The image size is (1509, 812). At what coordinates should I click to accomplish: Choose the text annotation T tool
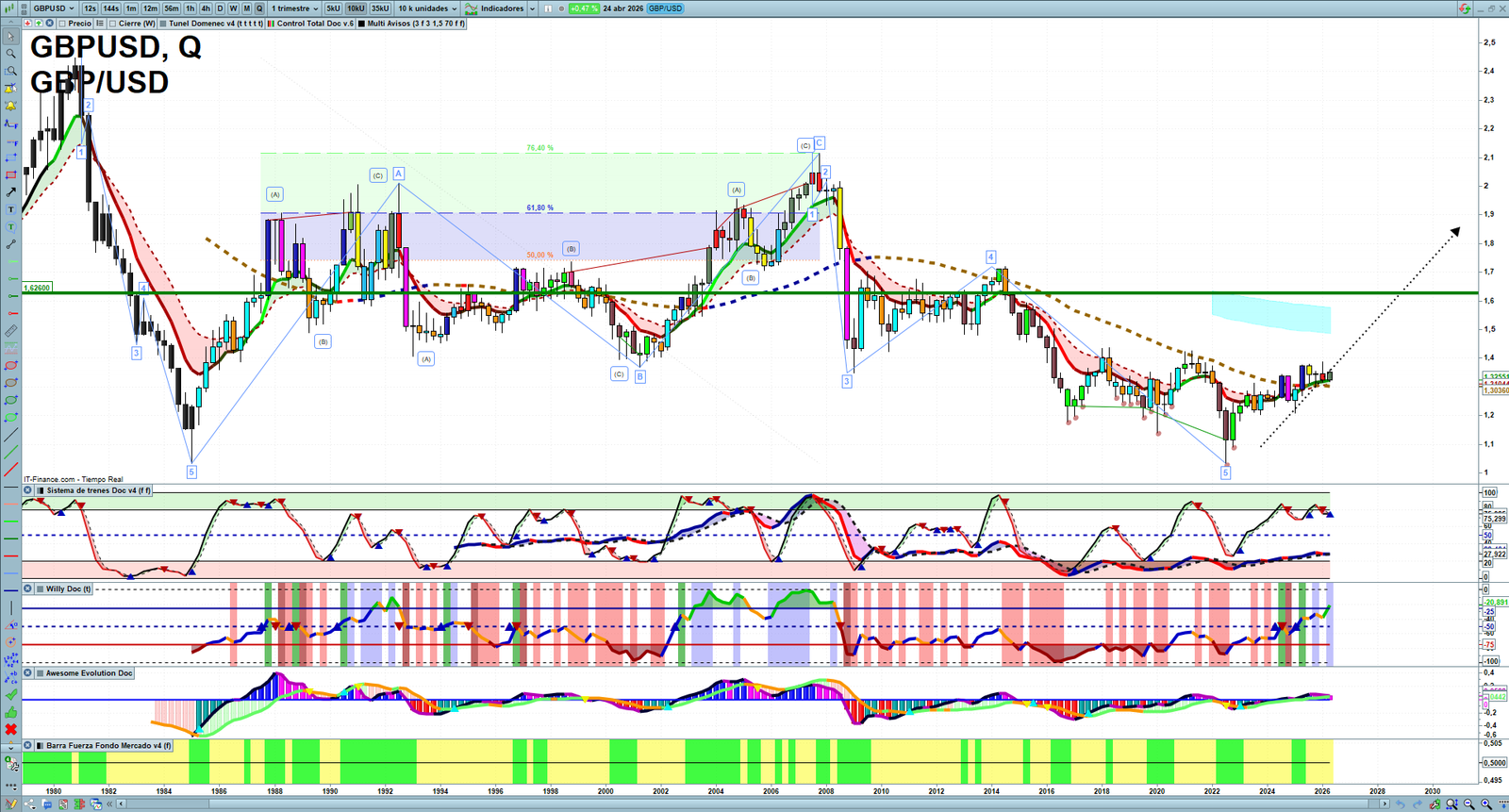pos(10,209)
